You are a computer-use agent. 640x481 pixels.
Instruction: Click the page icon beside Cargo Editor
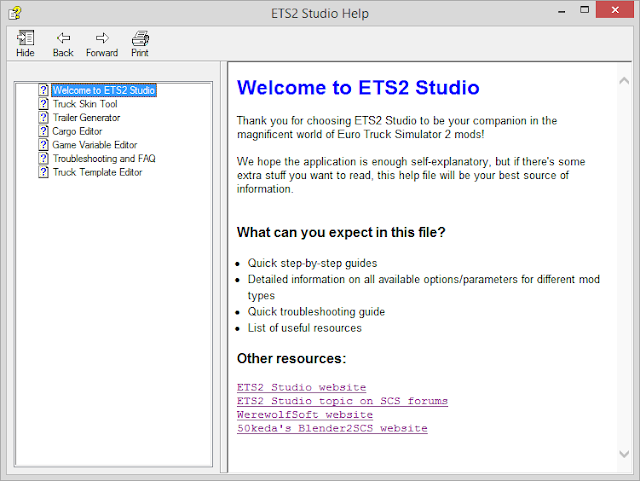43,131
